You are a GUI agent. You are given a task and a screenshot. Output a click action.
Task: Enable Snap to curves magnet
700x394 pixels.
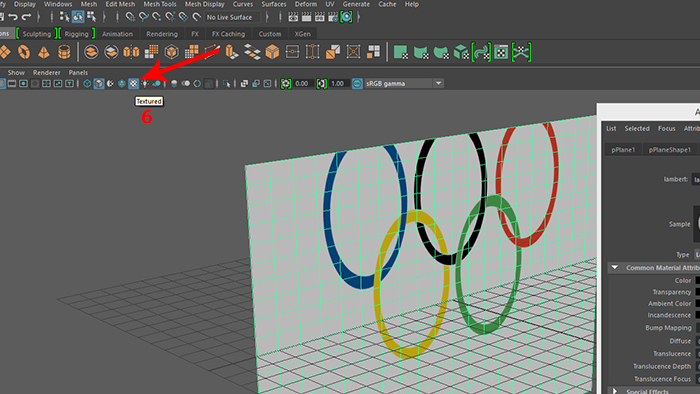(143, 17)
